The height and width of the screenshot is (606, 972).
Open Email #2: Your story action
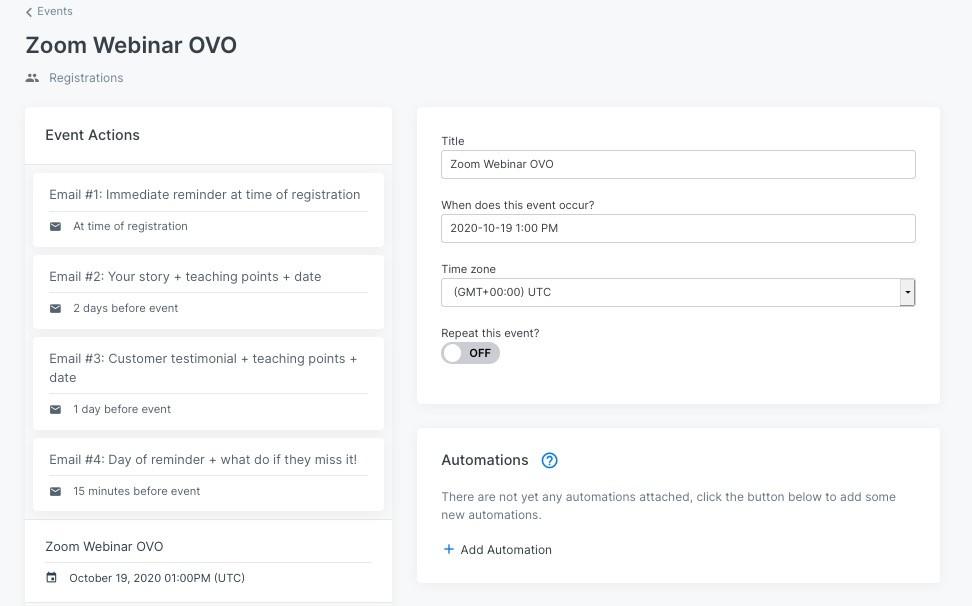185,277
